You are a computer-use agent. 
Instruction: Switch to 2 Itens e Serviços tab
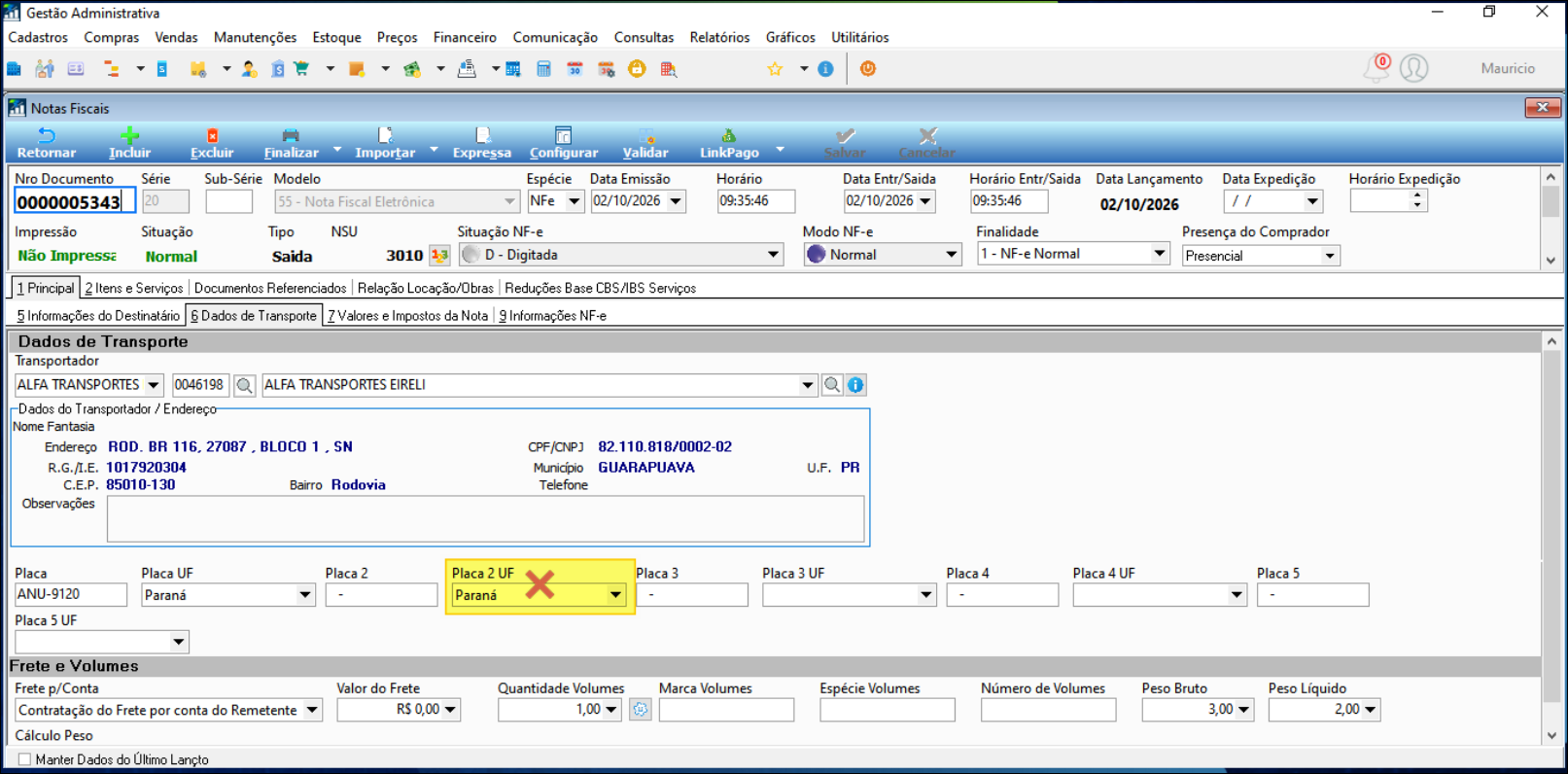pyautogui.click(x=134, y=288)
